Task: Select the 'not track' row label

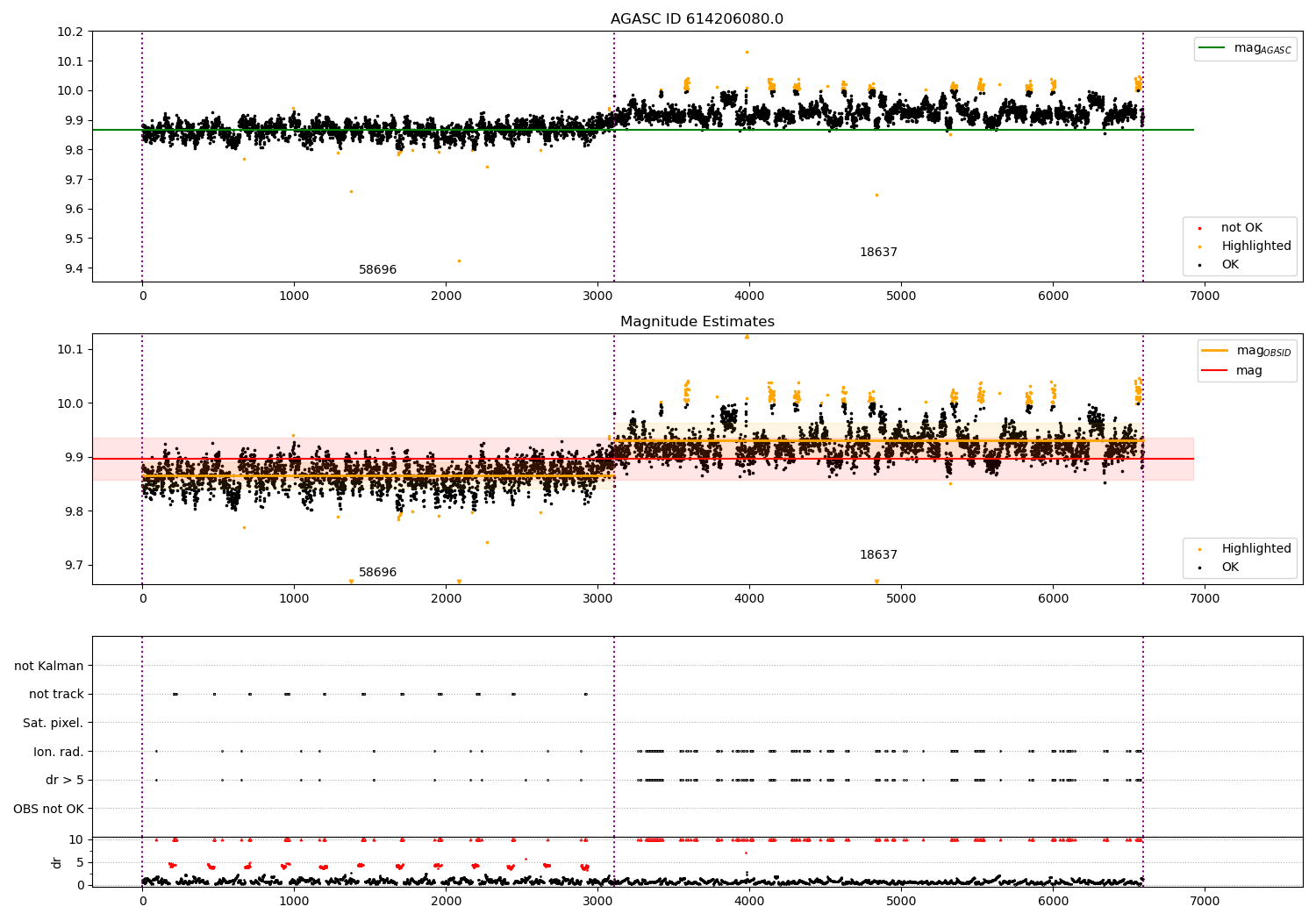Action: [x=56, y=695]
